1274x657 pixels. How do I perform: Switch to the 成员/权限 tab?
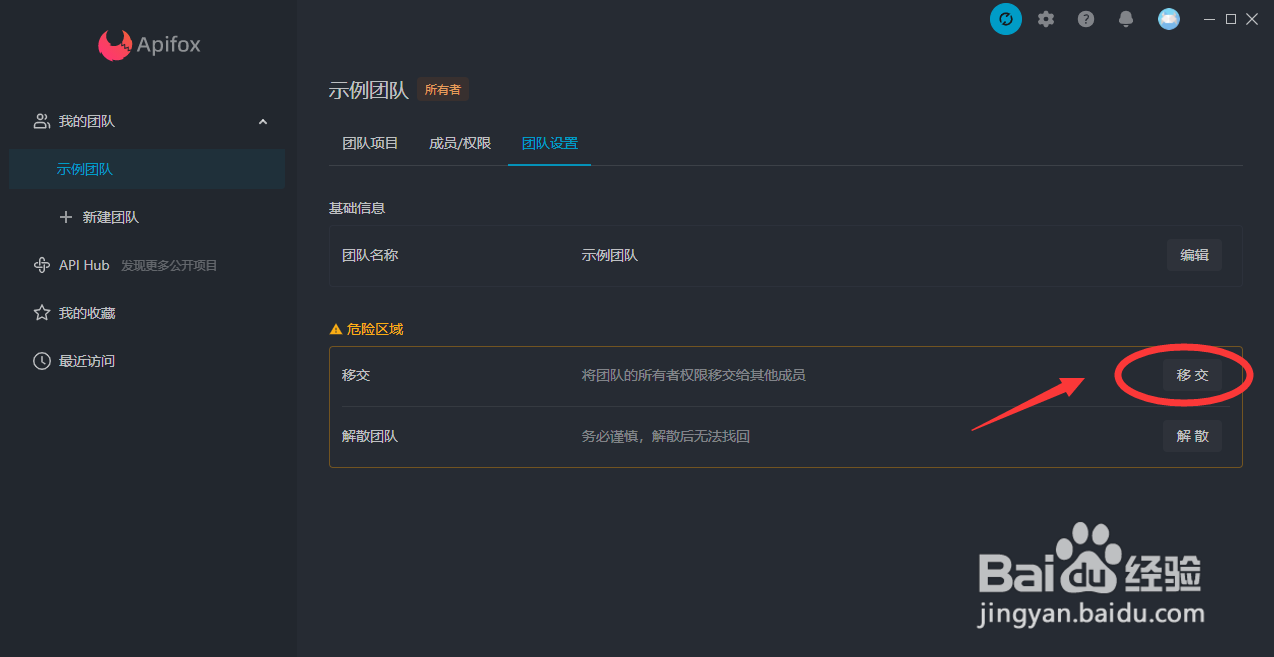[460, 143]
